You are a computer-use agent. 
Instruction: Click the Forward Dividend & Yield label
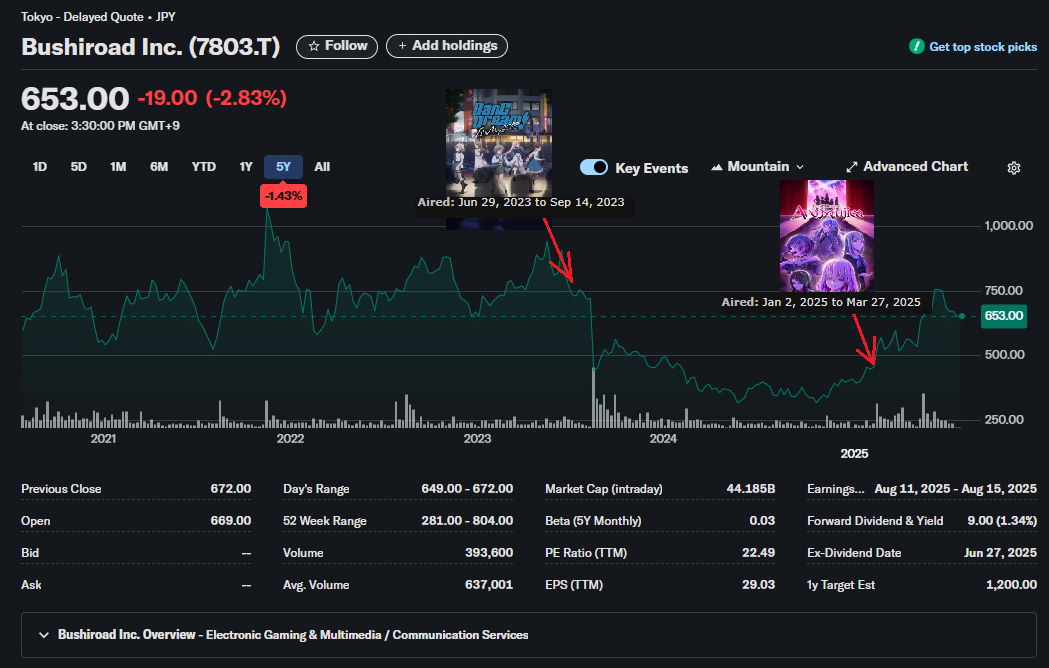pos(875,521)
